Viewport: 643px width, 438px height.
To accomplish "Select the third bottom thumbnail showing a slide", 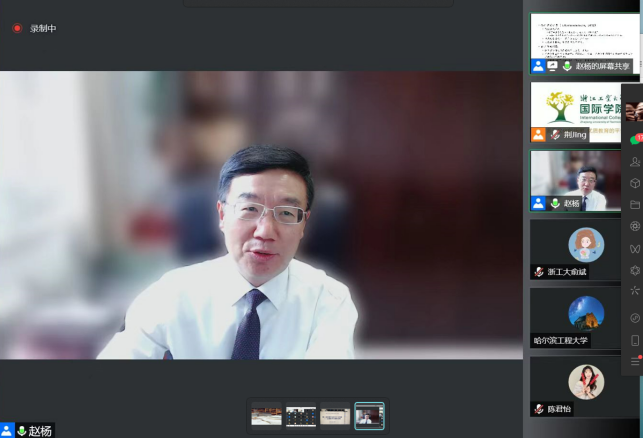I will (335, 416).
